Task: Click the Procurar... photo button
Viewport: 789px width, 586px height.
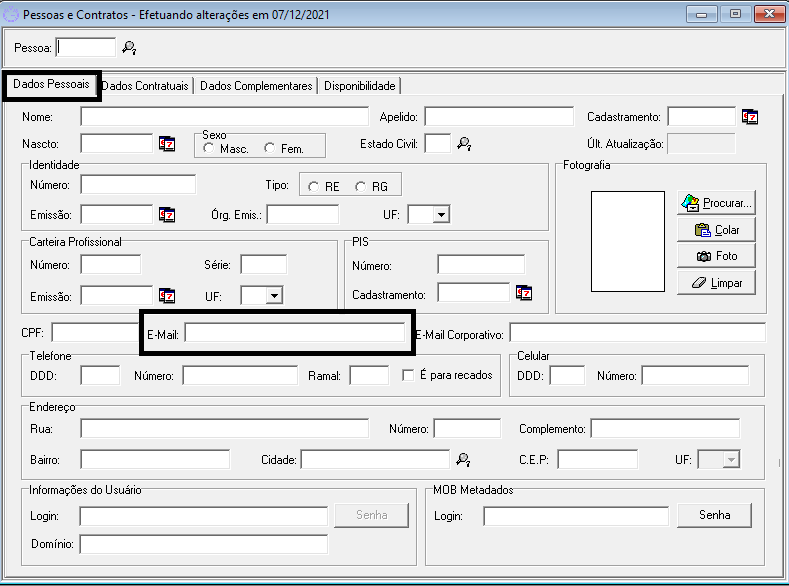Action: 716,203
